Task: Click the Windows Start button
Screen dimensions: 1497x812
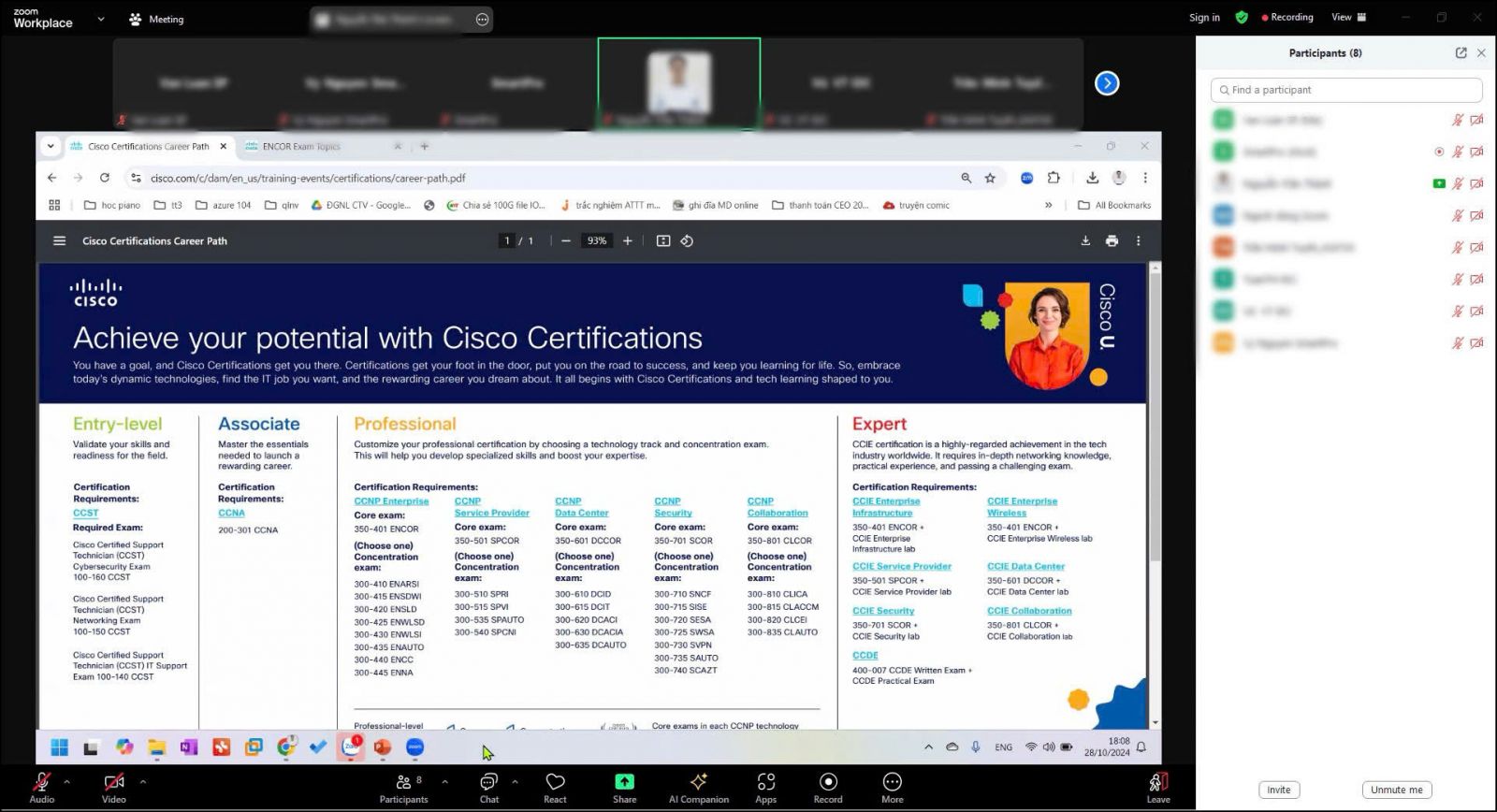Action: point(60,747)
